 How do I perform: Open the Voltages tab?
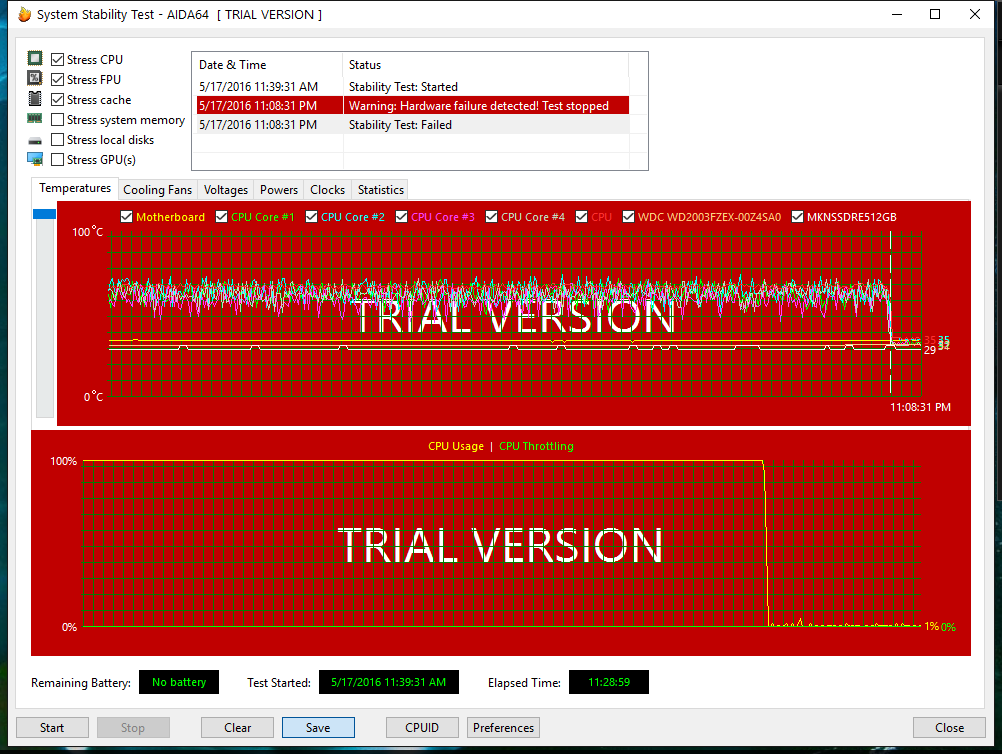[x=226, y=190]
